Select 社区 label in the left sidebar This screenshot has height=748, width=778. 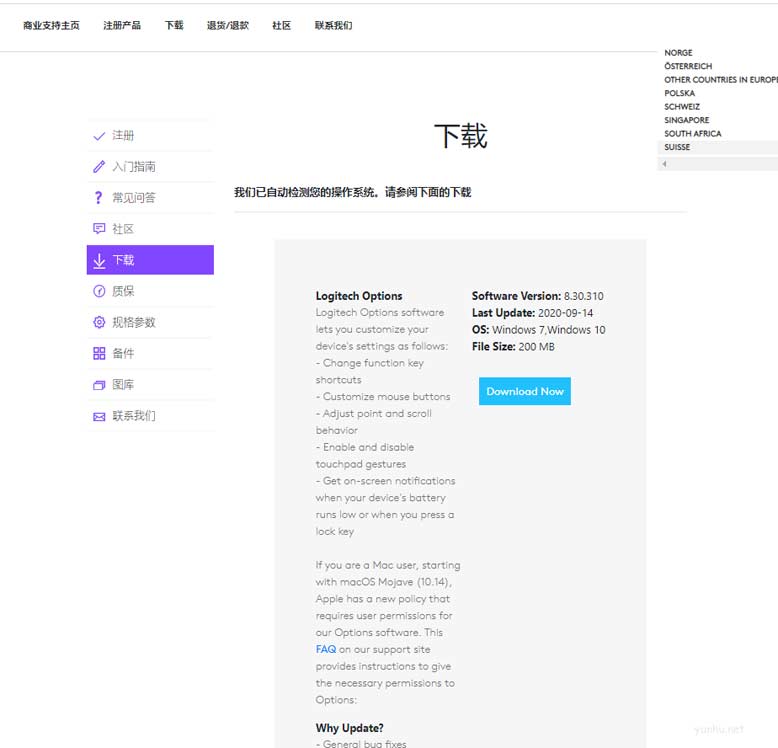point(123,229)
